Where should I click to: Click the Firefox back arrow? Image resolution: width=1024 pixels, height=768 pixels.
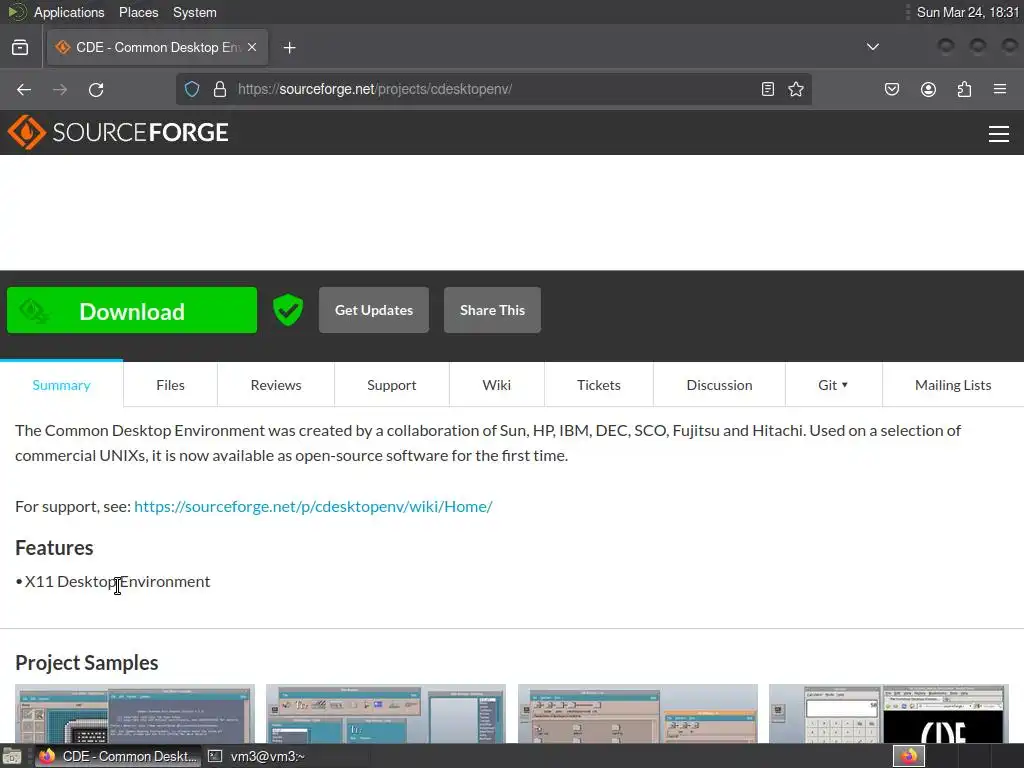point(24,89)
